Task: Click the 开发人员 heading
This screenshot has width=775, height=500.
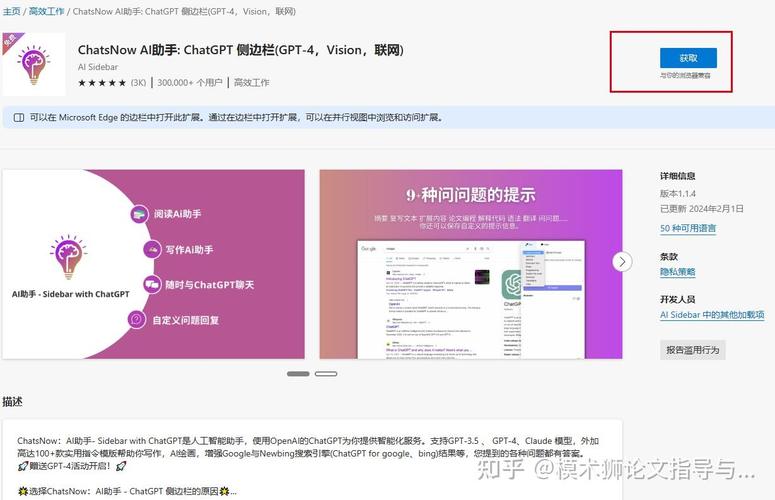Action: pos(678,299)
